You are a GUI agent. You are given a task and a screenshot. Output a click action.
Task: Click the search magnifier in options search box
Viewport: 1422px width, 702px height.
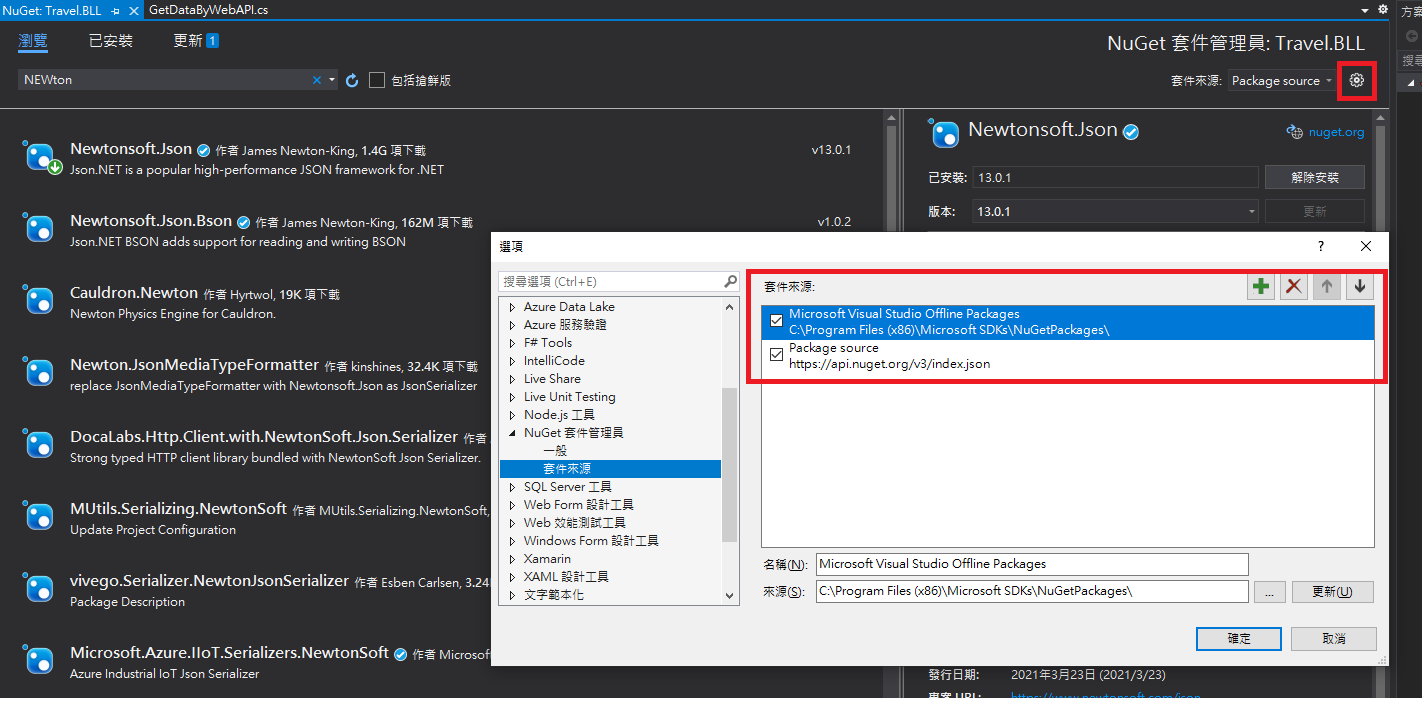point(730,282)
